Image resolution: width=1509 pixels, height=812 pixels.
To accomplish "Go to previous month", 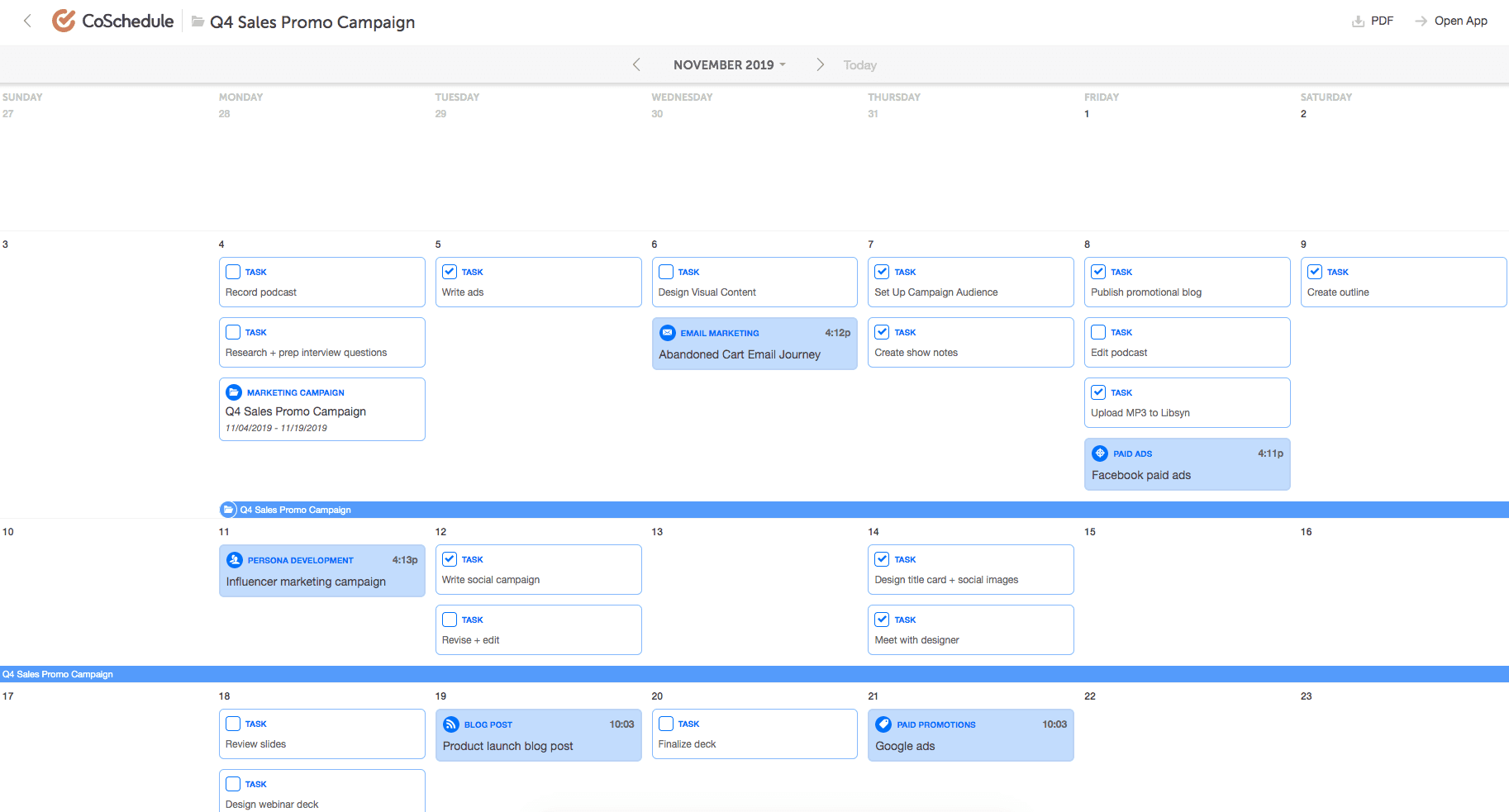I will (636, 64).
